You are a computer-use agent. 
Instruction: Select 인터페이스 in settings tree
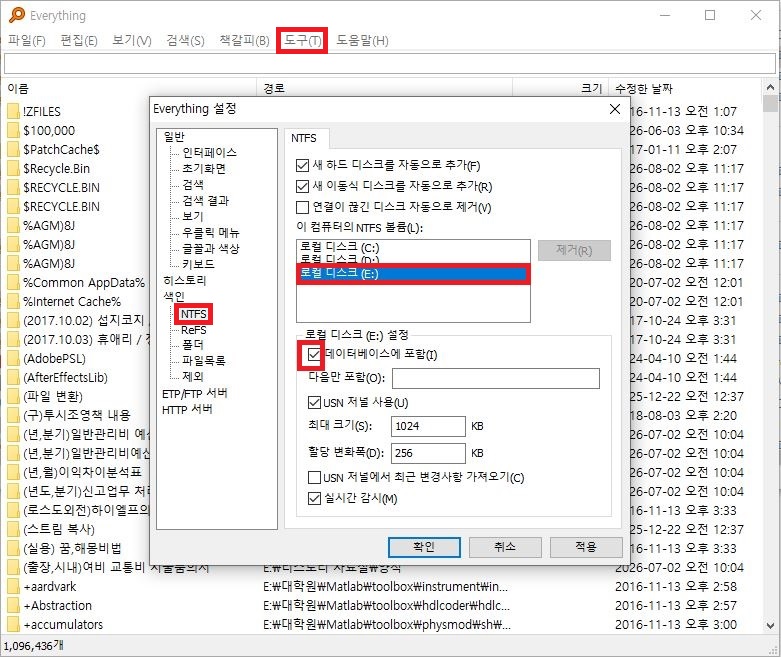209,152
